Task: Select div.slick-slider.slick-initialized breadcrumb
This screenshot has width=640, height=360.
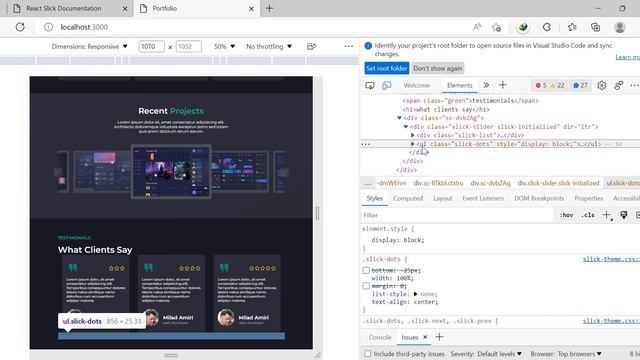Action: (558, 183)
